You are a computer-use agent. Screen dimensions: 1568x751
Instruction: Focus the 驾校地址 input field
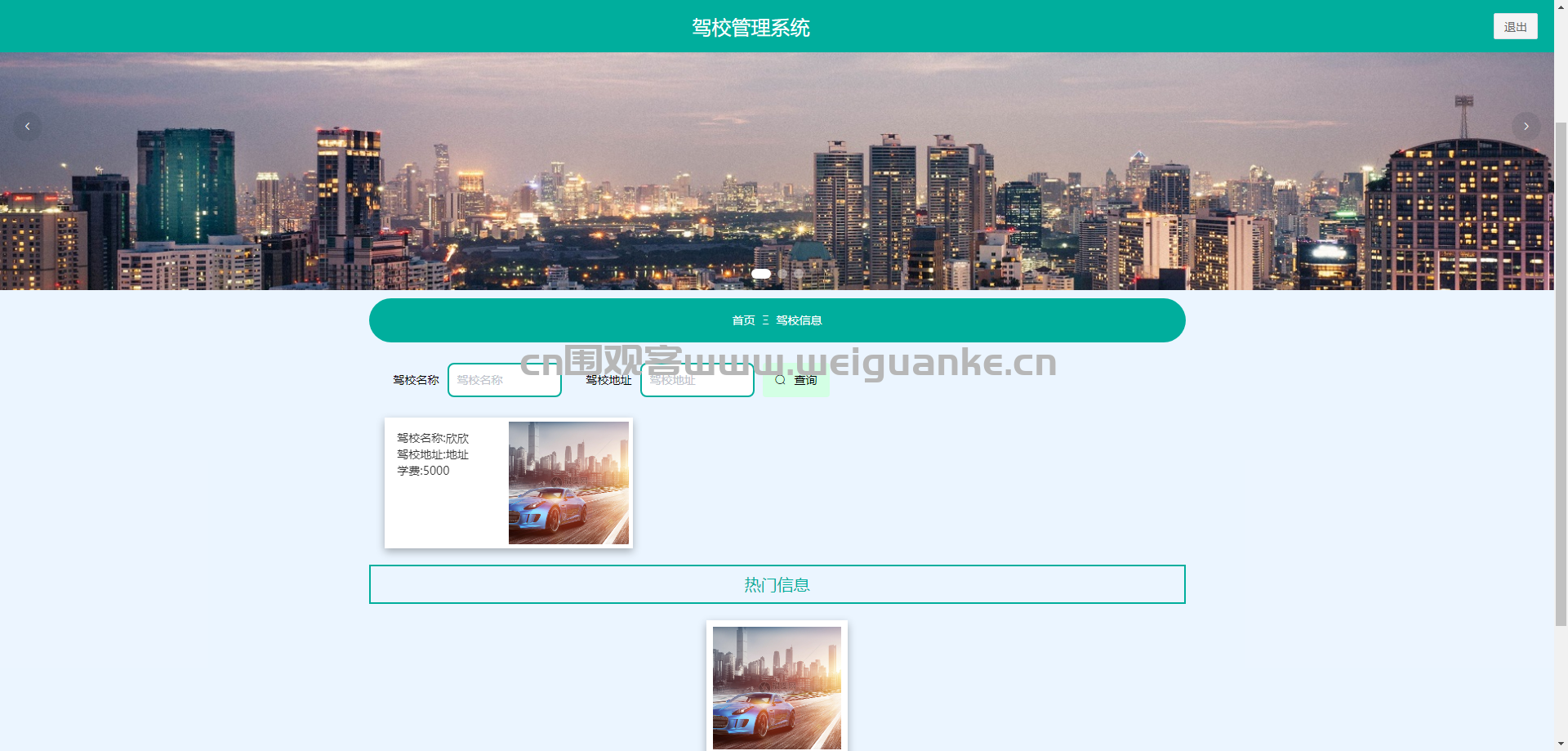[x=697, y=380]
